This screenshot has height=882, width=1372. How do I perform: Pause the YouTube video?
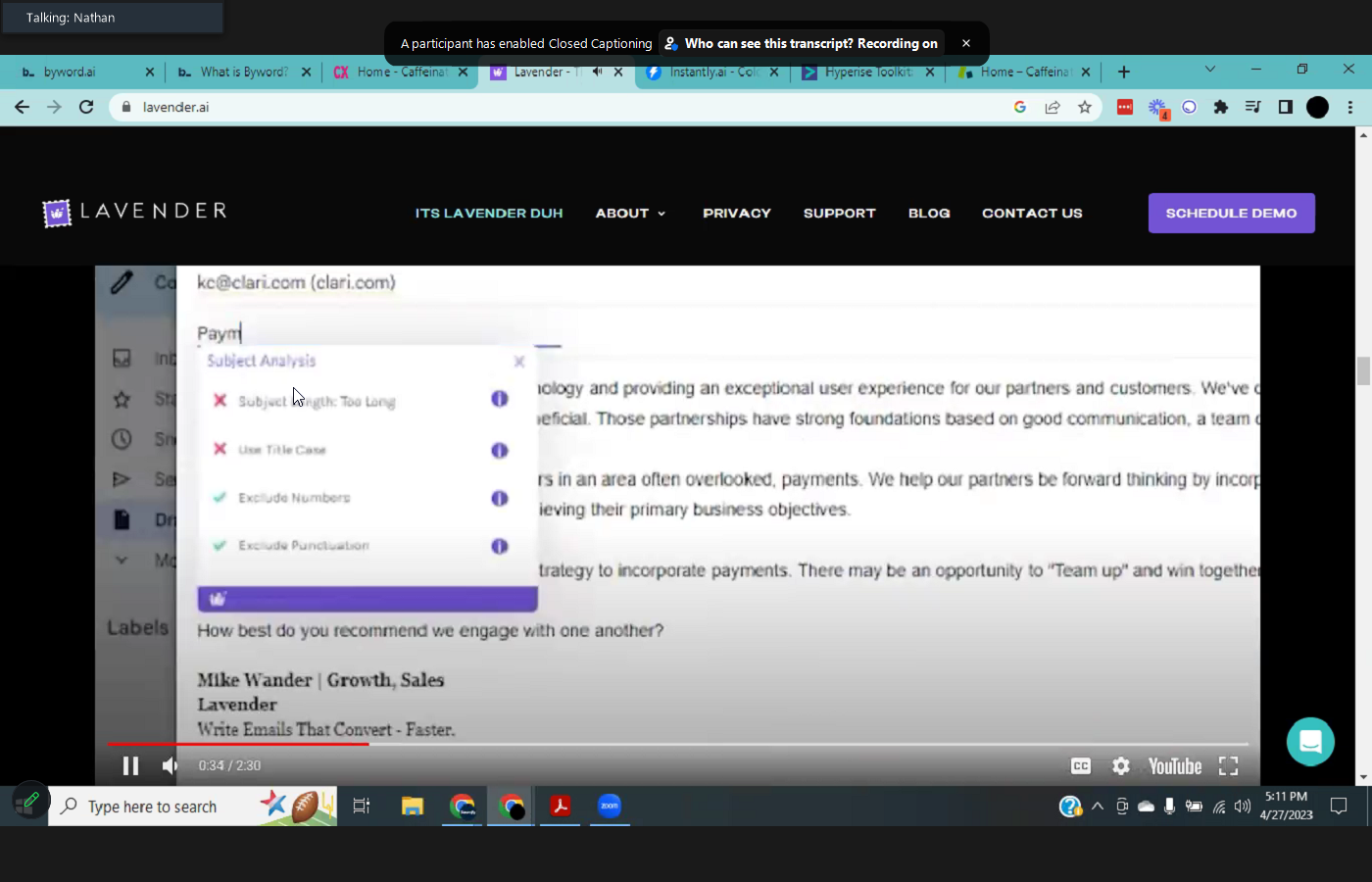(130, 765)
